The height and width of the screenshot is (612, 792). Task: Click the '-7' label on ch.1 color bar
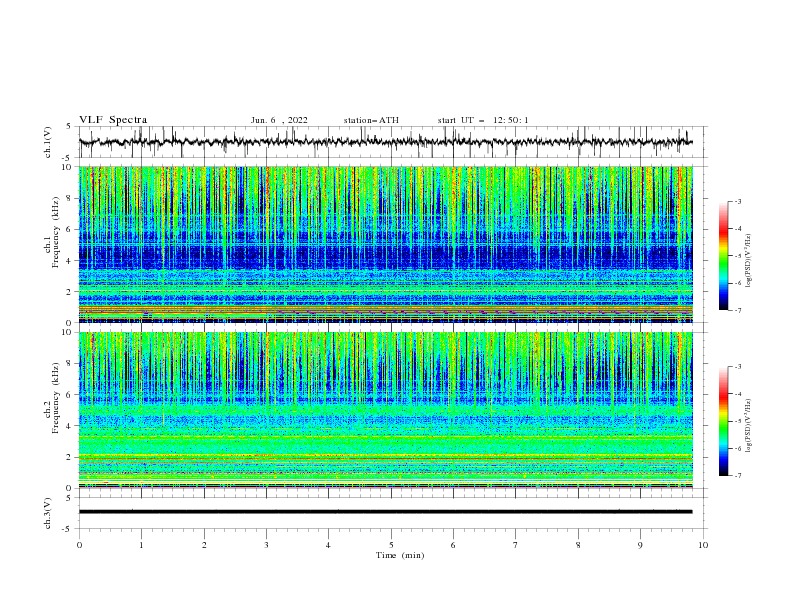pyautogui.click(x=737, y=310)
